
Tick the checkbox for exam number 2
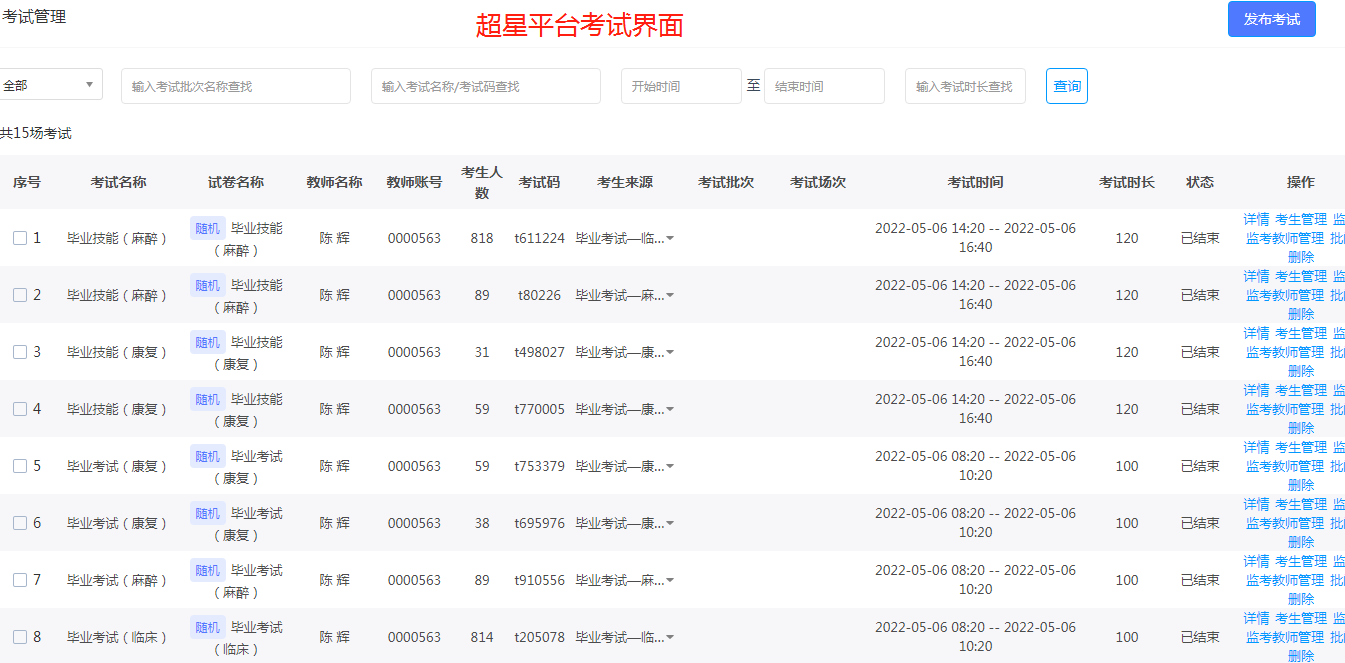[x=20, y=295]
